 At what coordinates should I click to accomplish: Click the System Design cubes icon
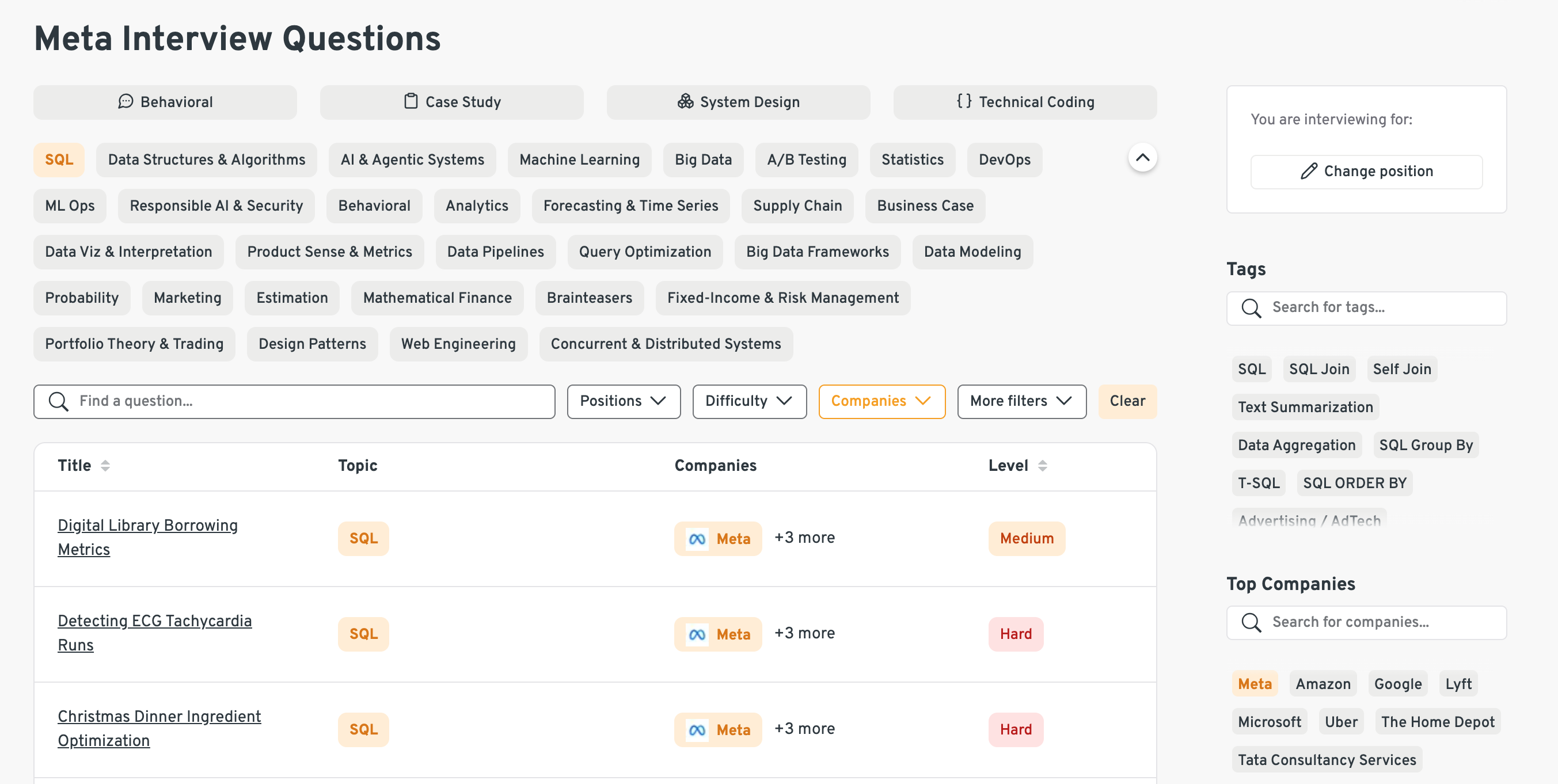pyautogui.click(x=685, y=101)
